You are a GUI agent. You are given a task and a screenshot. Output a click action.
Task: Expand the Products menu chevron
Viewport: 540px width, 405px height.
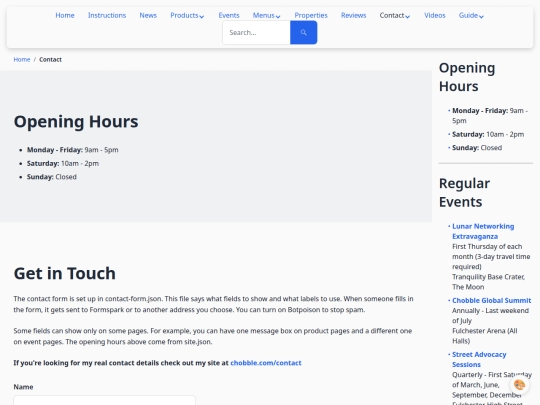pos(202,16)
